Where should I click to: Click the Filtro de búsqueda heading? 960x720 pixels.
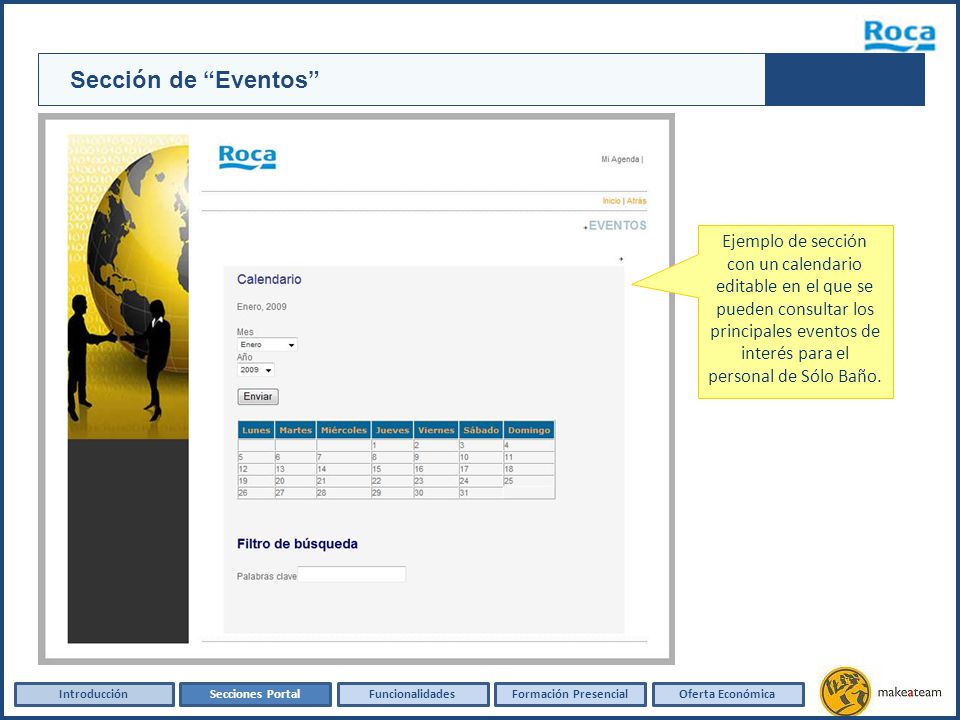click(x=297, y=544)
